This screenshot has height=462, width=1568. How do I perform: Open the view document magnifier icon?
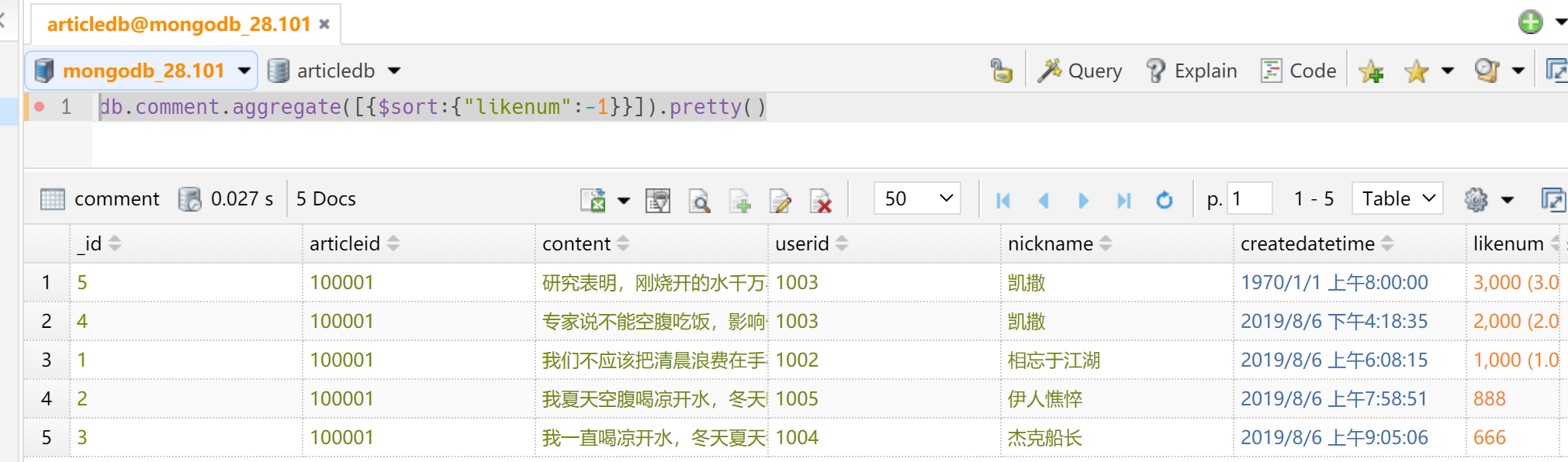(699, 201)
